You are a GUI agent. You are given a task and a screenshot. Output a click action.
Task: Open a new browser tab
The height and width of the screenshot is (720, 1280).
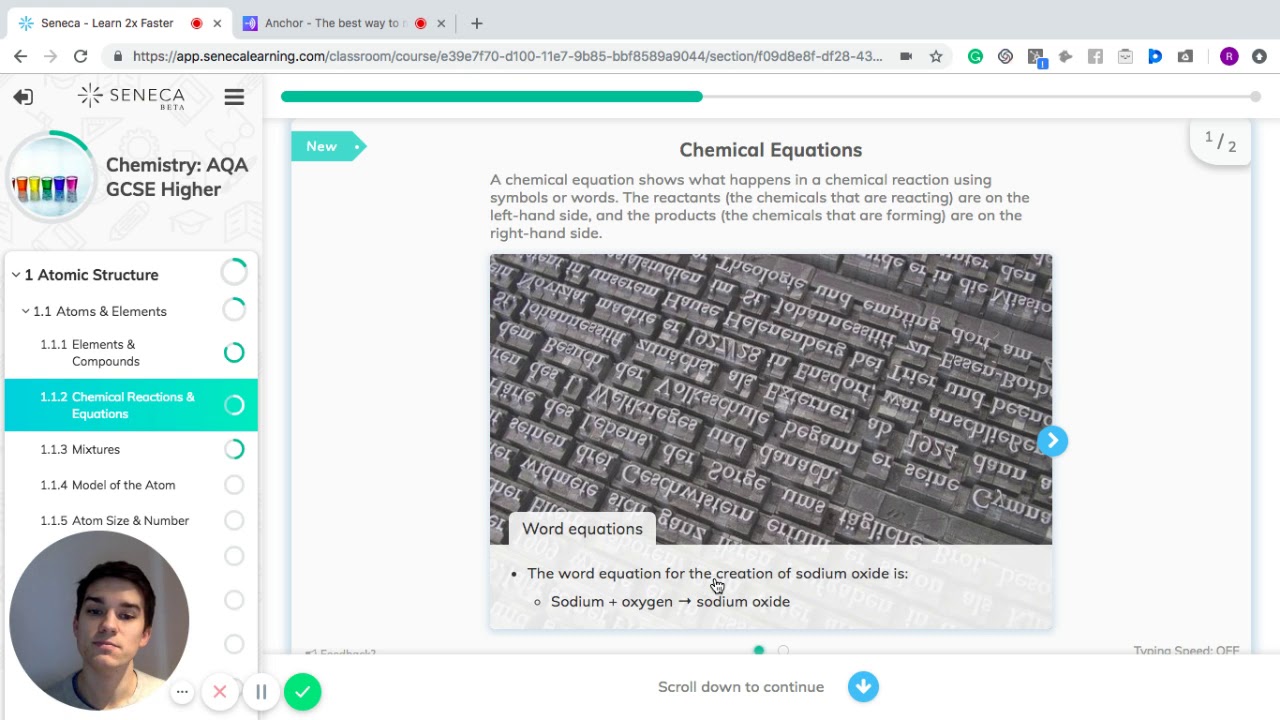click(477, 23)
